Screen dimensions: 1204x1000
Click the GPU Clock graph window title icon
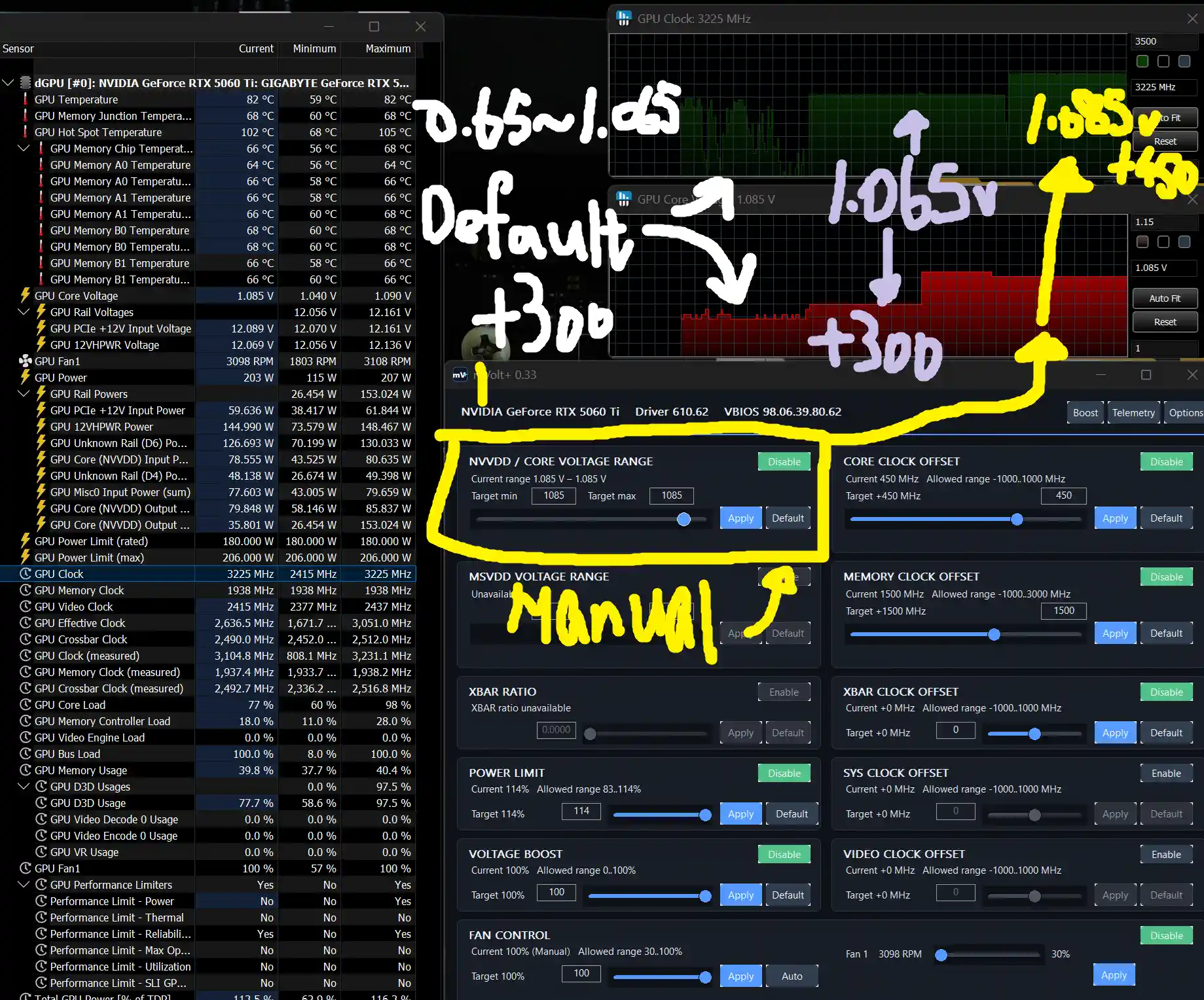tap(624, 18)
